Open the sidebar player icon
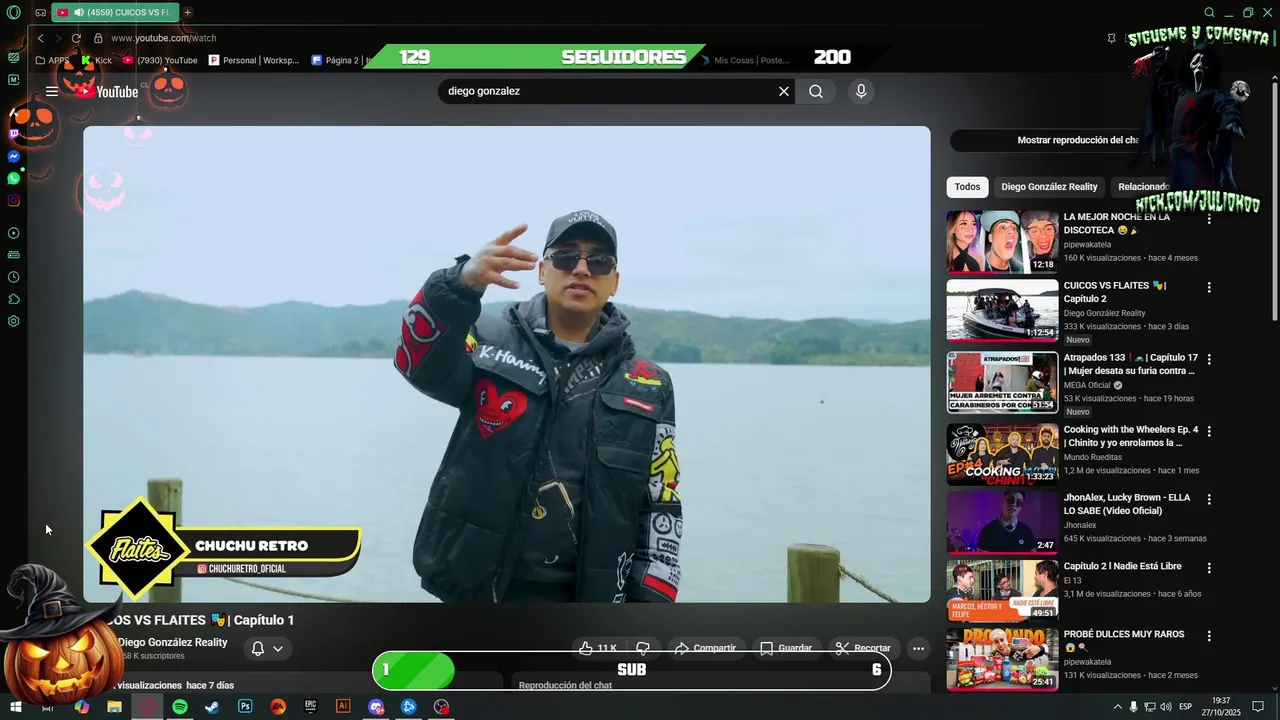 [13, 233]
